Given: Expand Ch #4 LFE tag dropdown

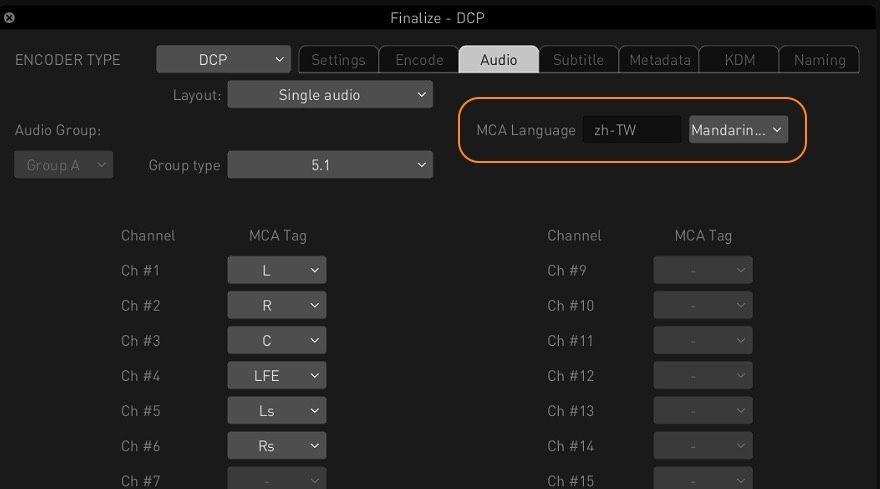Looking at the screenshot, I should 277,375.
